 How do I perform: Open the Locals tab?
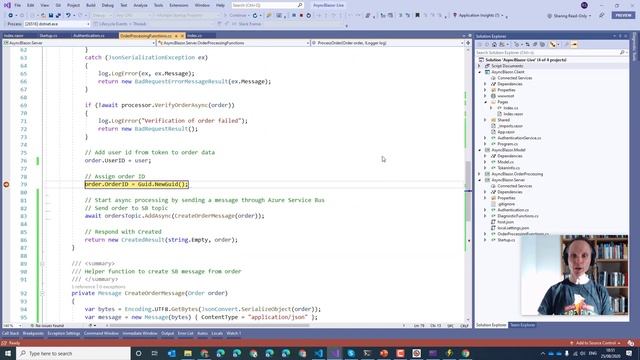coord(217,333)
